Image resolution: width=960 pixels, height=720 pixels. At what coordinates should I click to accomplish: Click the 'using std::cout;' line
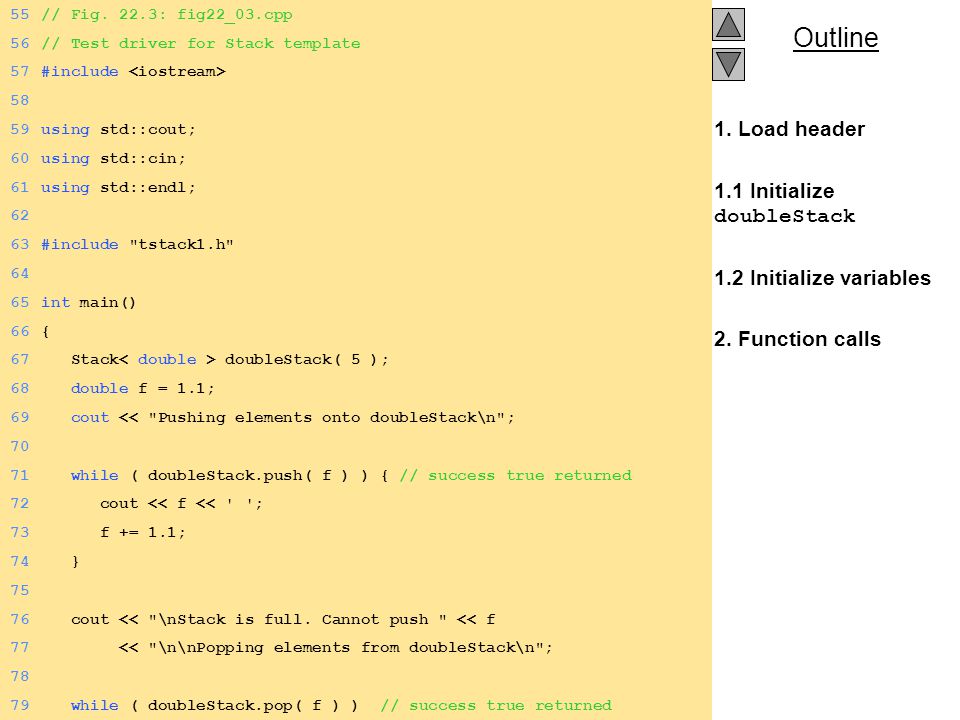[118, 130]
